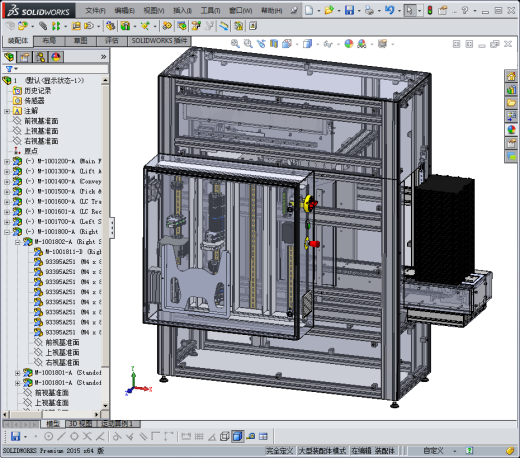Switch to the 评估 tab
The height and width of the screenshot is (458, 520).
pos(112,41)
